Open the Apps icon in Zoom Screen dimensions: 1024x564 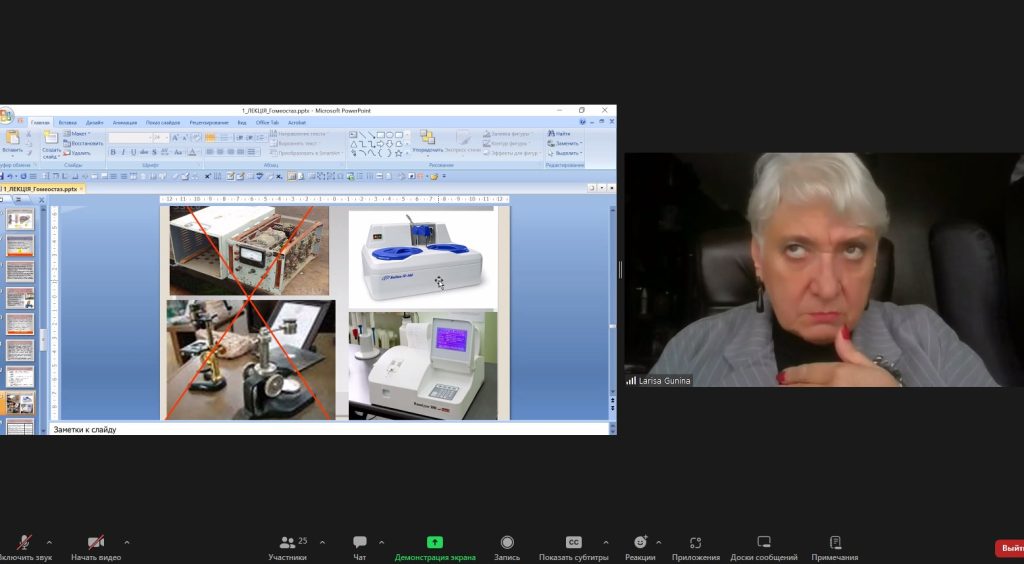pos(695,543)
